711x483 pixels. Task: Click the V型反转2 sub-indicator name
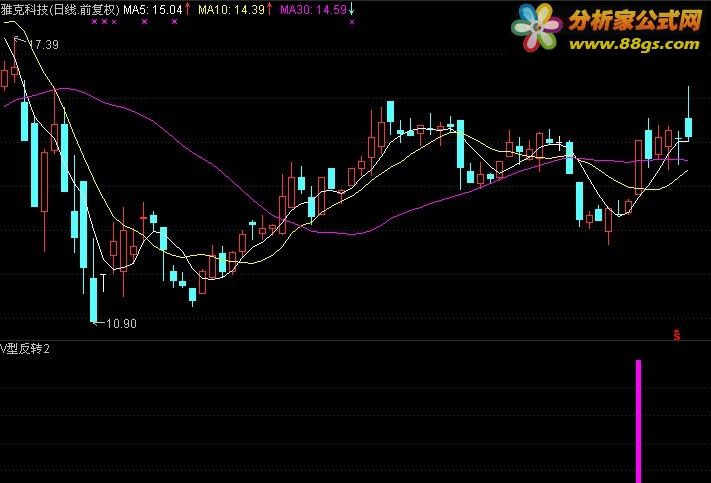(x=25, y=349)
